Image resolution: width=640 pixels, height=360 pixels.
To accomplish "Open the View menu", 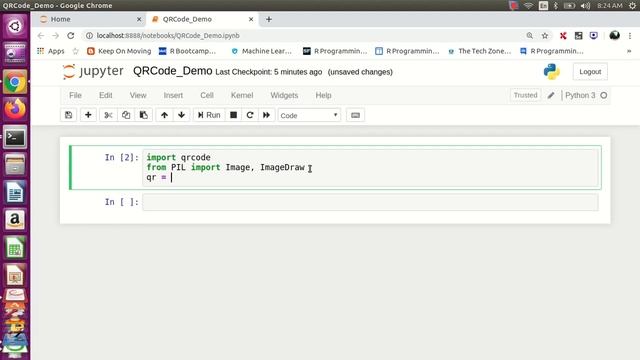I will [138, 95].
